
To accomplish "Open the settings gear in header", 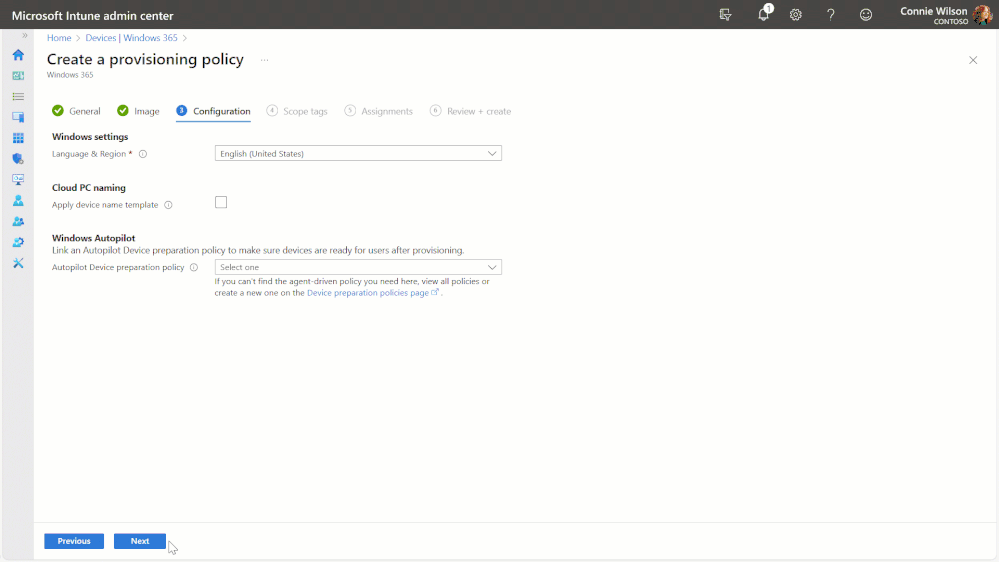I will point(796,15).
